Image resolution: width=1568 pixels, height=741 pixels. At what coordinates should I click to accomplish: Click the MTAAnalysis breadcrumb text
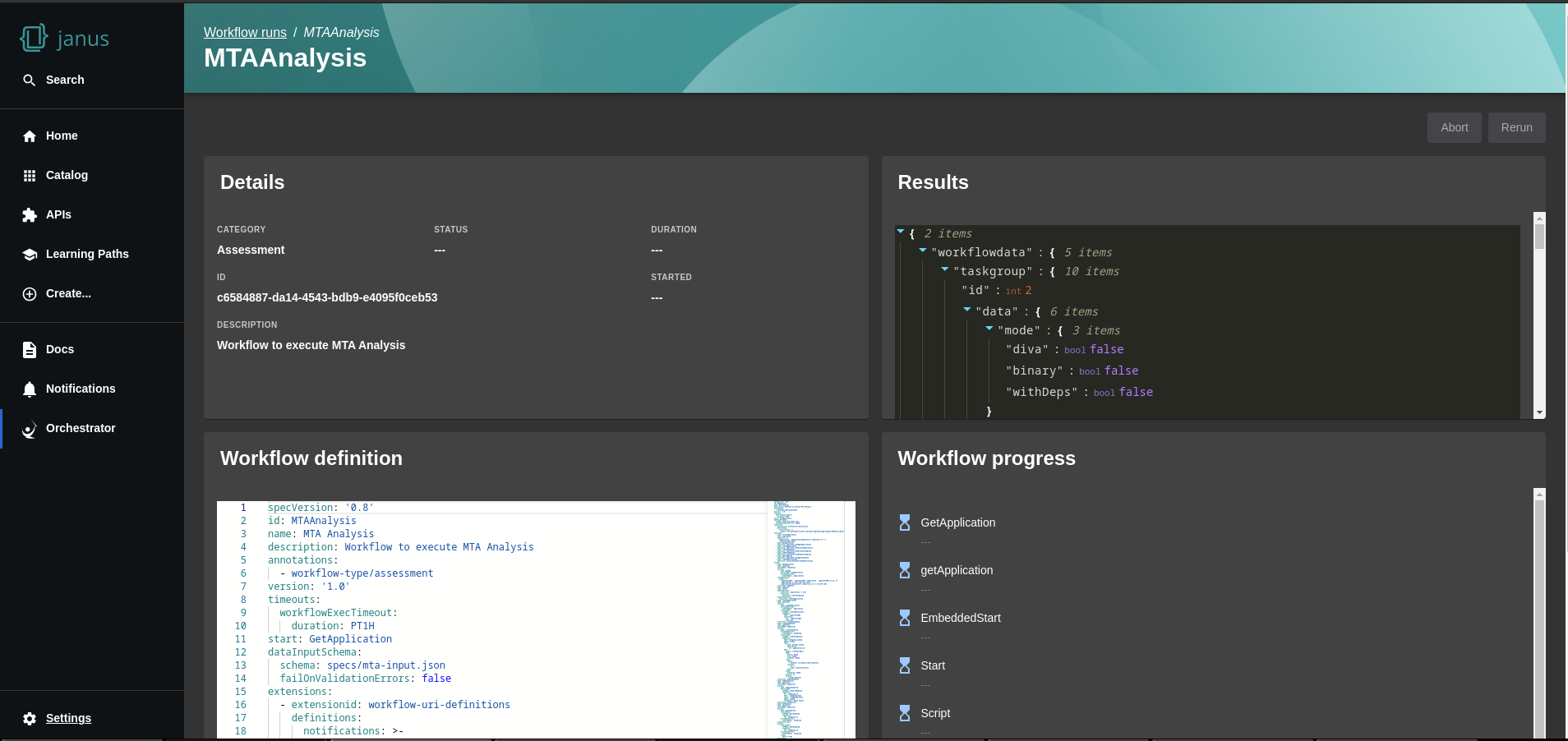341,32
